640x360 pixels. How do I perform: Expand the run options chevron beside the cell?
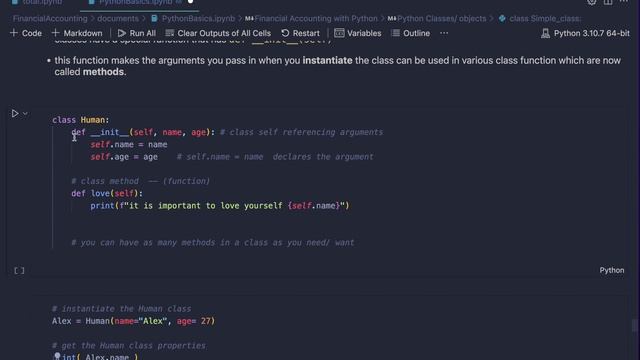point(25,113)
